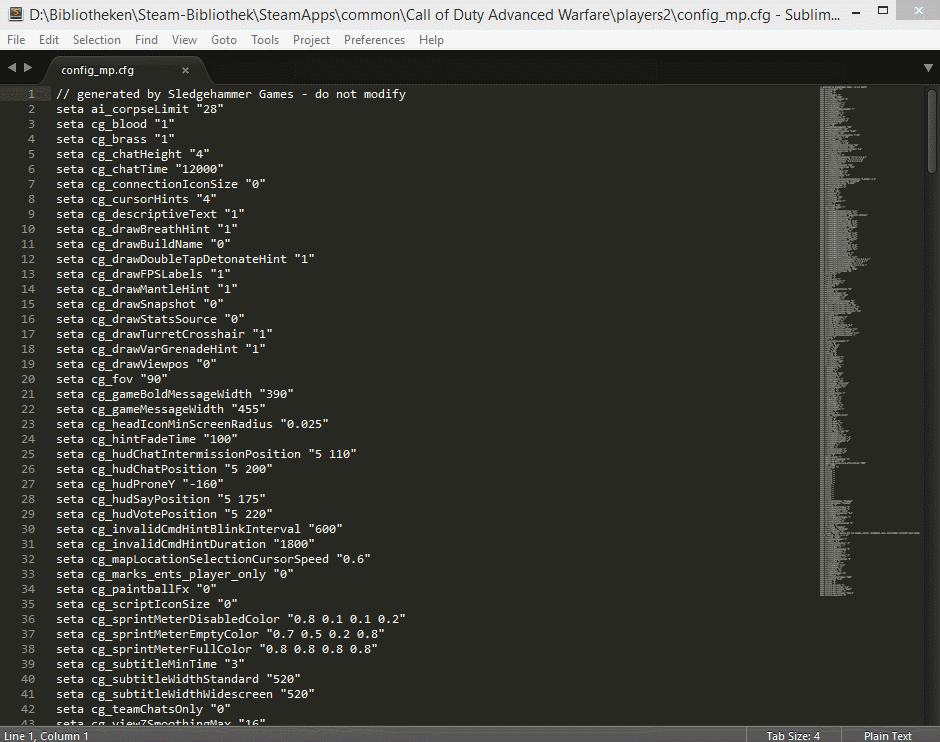Click the cg_sprintMeterDisabledColor line
940x742 pixels.
pos(231,619)
